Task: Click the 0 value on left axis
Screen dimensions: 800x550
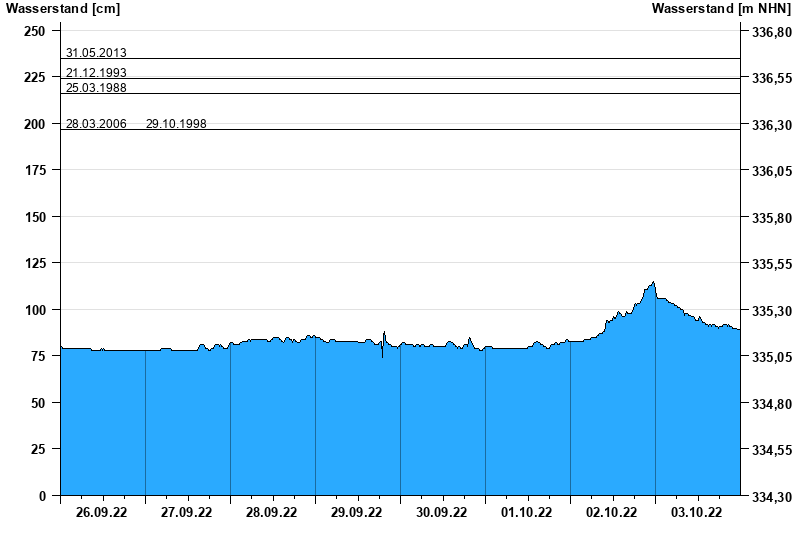Action: tap(42, 496)
